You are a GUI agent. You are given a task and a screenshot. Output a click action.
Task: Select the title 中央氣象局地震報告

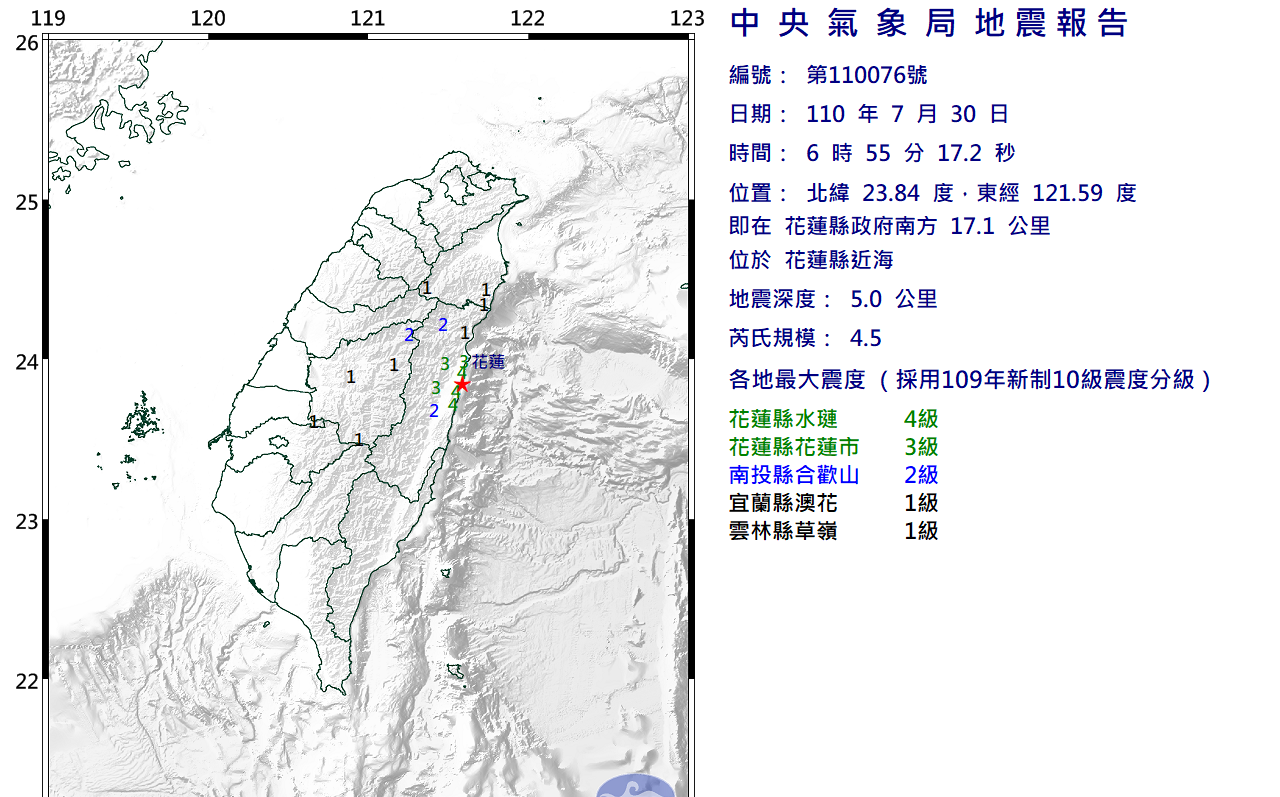[930, 23]
